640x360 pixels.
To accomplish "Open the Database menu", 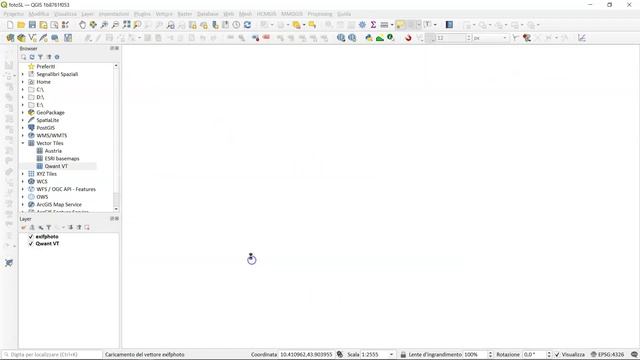I will pyautogui.click(x=207, y=14).
